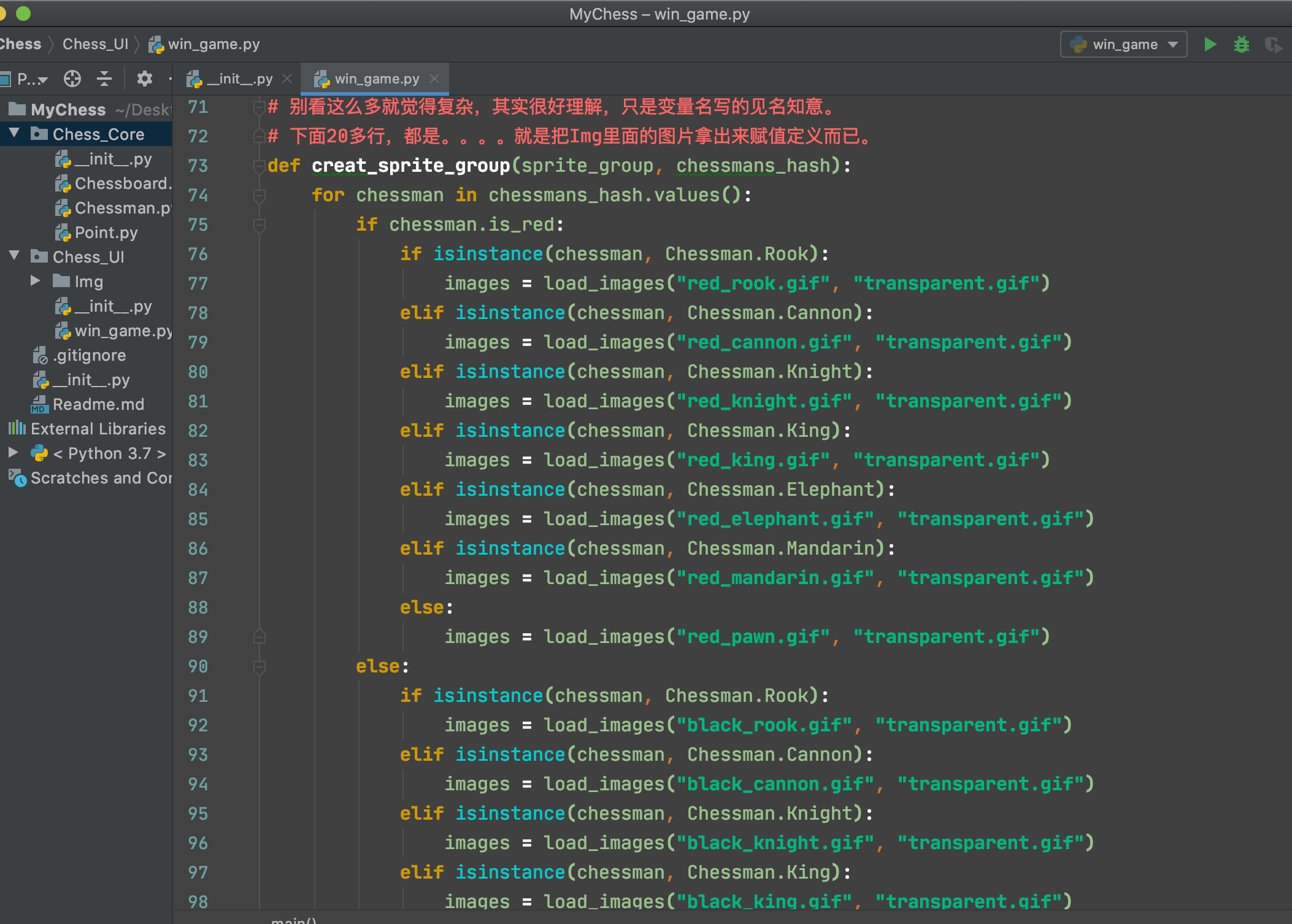Collapse all project tree nodes

[x=104, y=79]
